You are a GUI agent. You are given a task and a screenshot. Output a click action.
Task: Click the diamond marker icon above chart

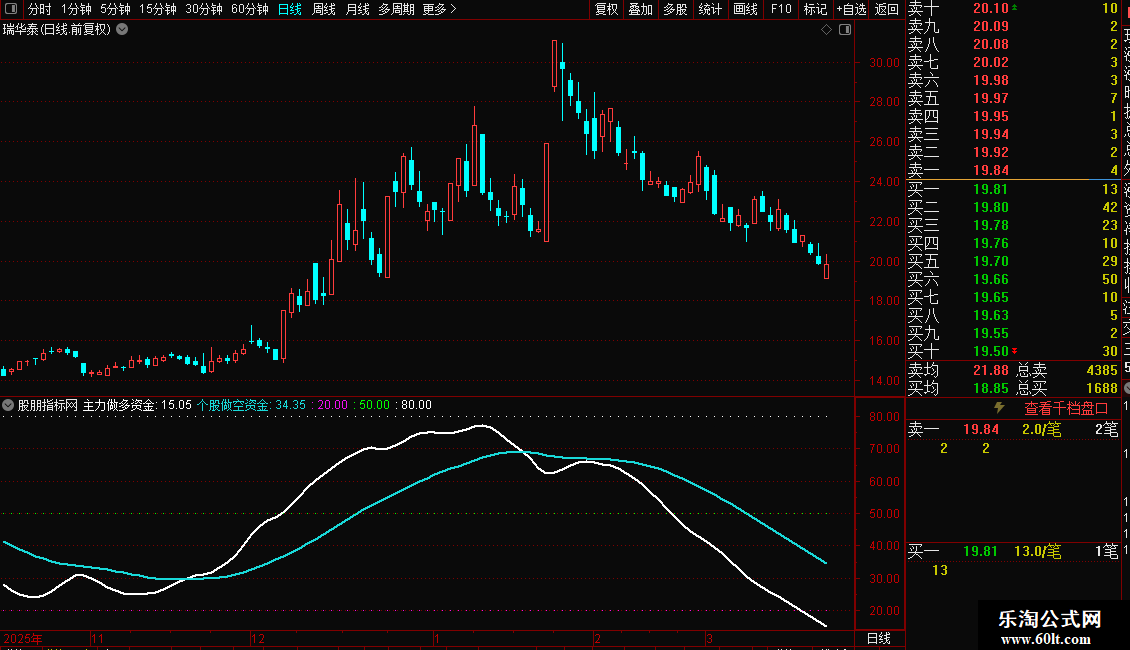click(x=827, y=30)
